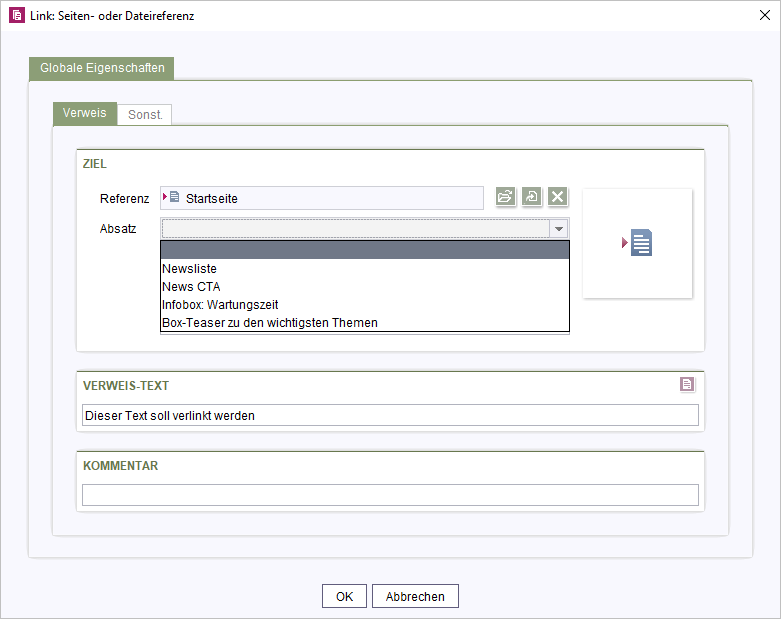The image size is (781, 619).
Task: Collapse the Absatz dropdown with the arrow
Action: click(x=558, y=229)
